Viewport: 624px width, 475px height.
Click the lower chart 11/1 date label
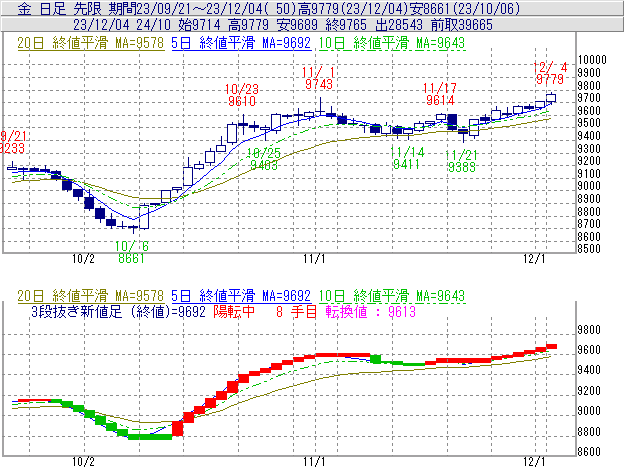(314, 461)
